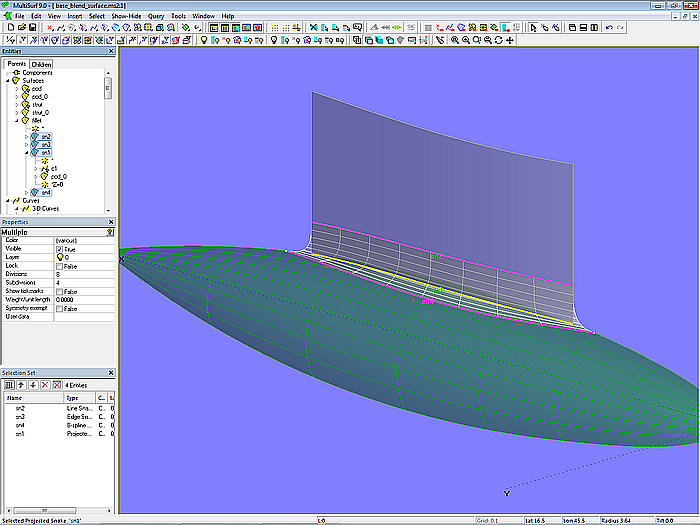Select the arrow pointer selection tool
The height and width of the screenshot is (525, 700).
[x=532, y=28]
